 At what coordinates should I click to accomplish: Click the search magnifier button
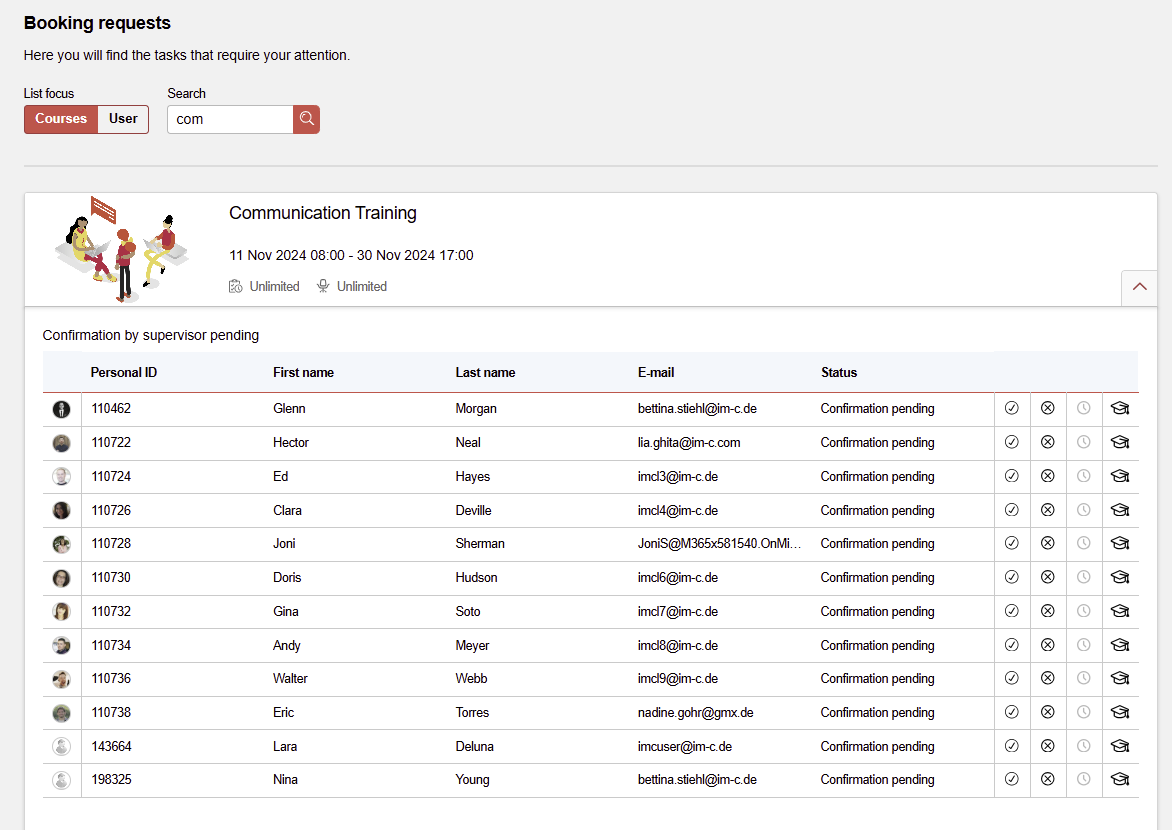point(306,119)
